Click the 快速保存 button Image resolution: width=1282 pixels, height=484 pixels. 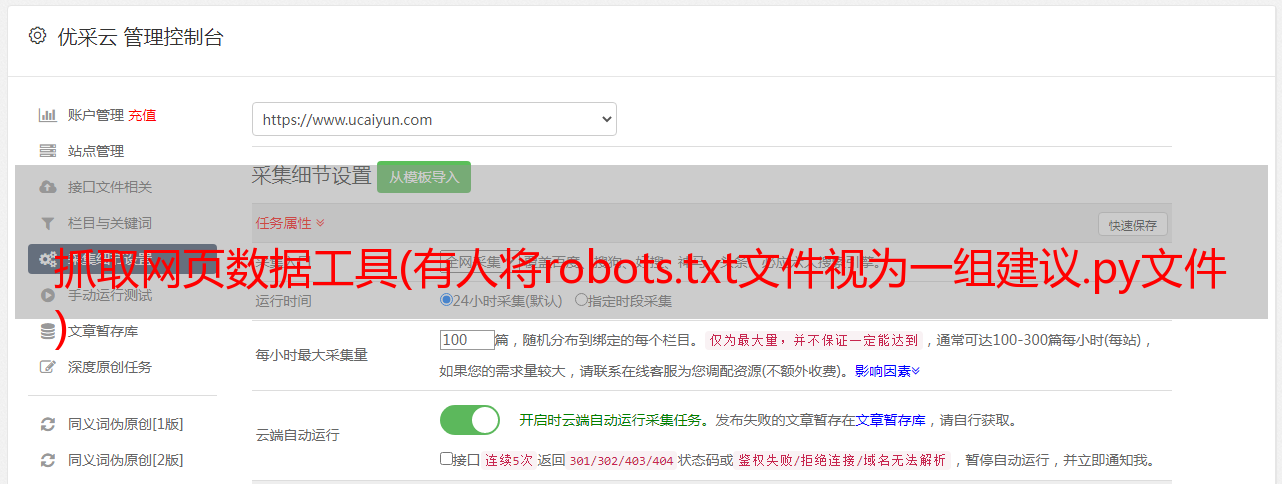coord(1133,224)
